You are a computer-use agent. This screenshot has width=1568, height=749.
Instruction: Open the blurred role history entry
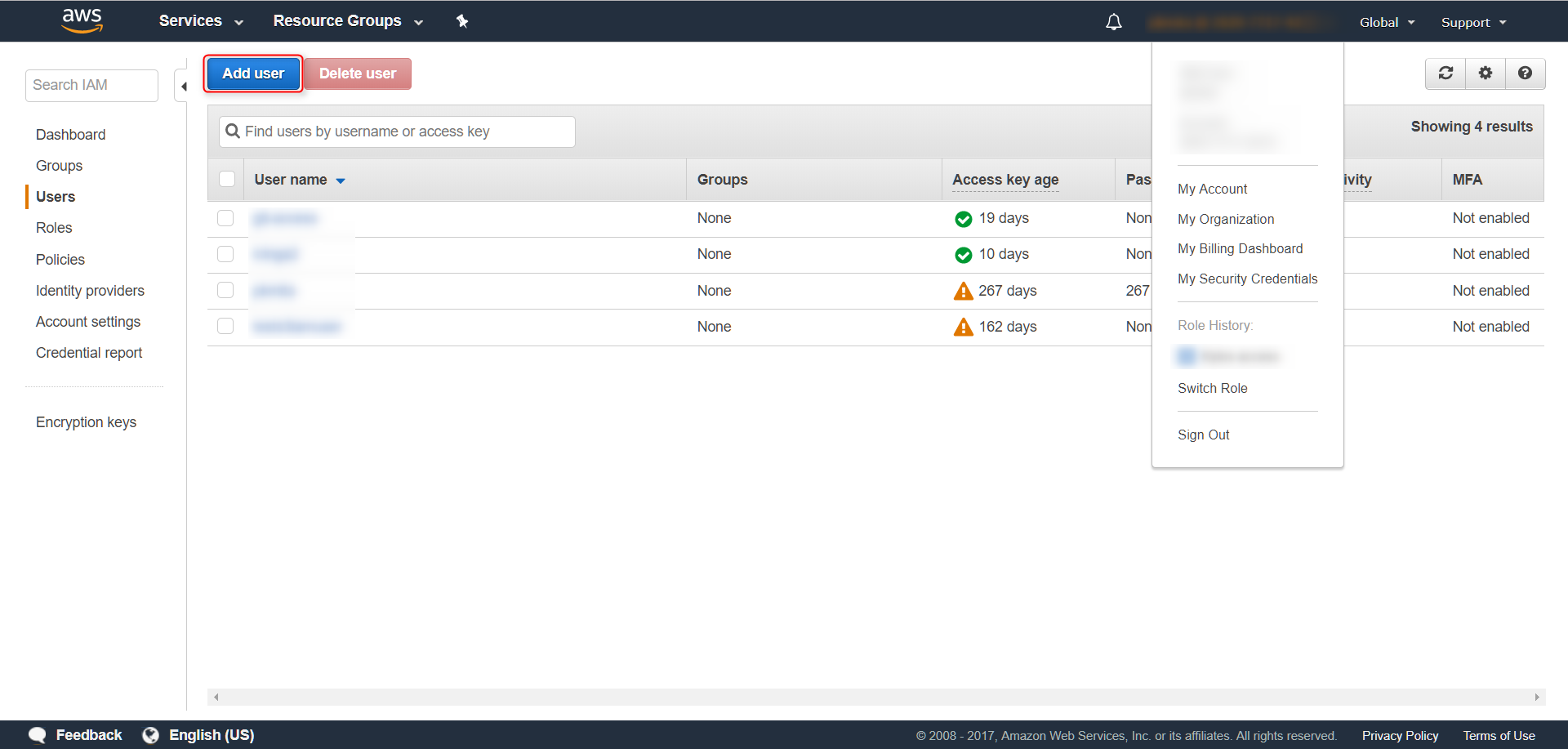click(1228, 356)
